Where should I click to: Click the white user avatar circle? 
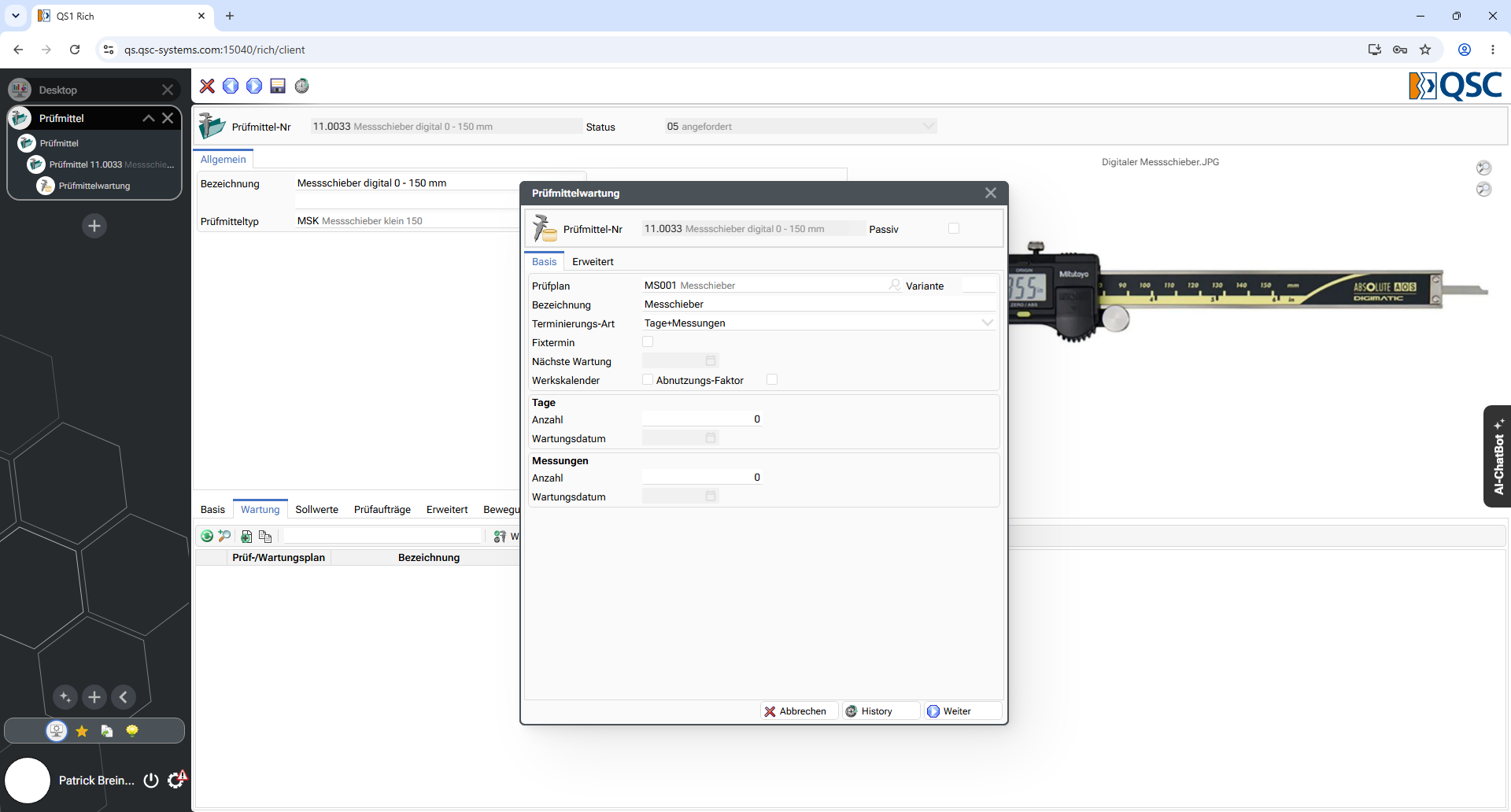(28, 781)
